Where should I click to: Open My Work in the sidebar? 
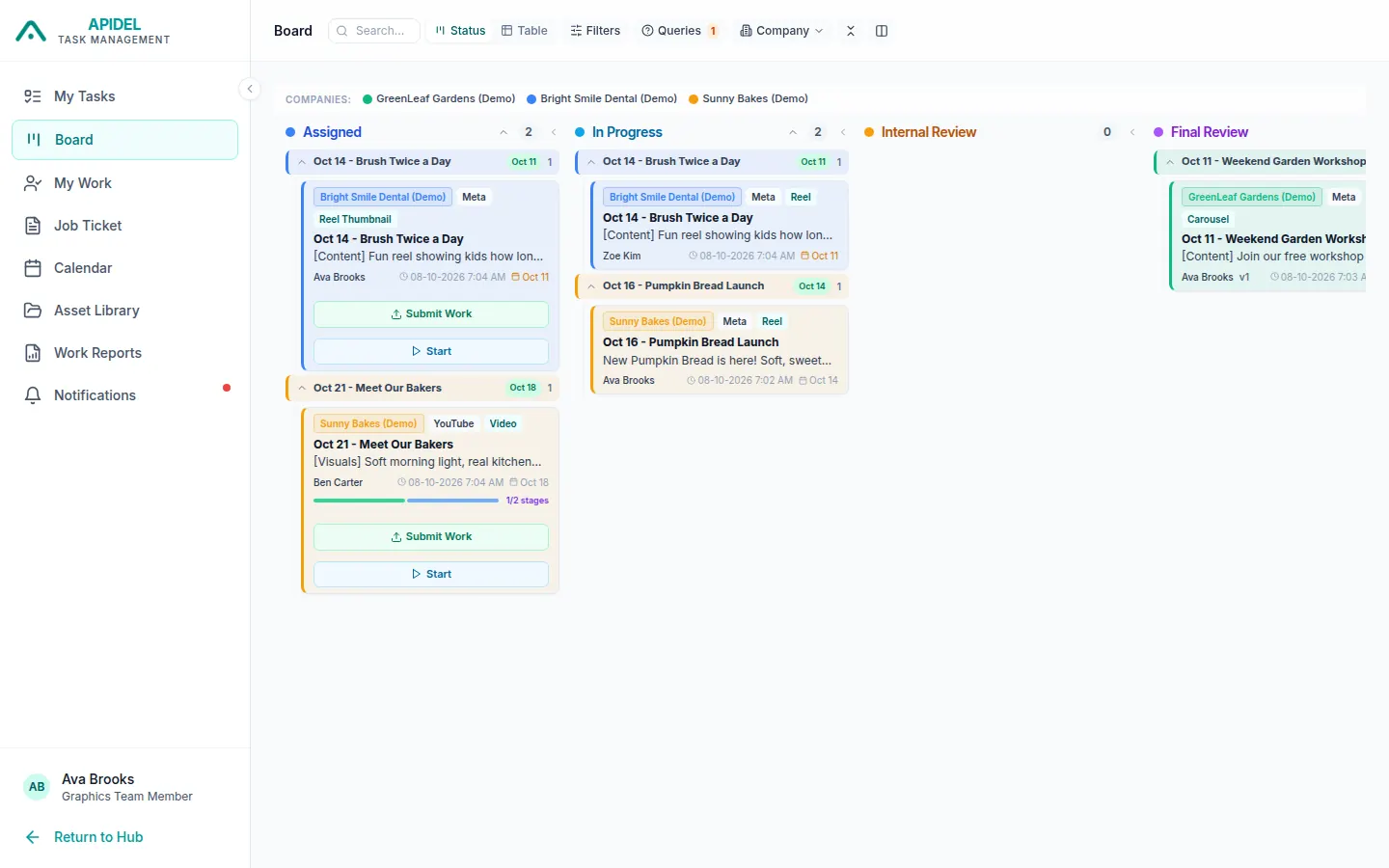(x=125, y=183)
